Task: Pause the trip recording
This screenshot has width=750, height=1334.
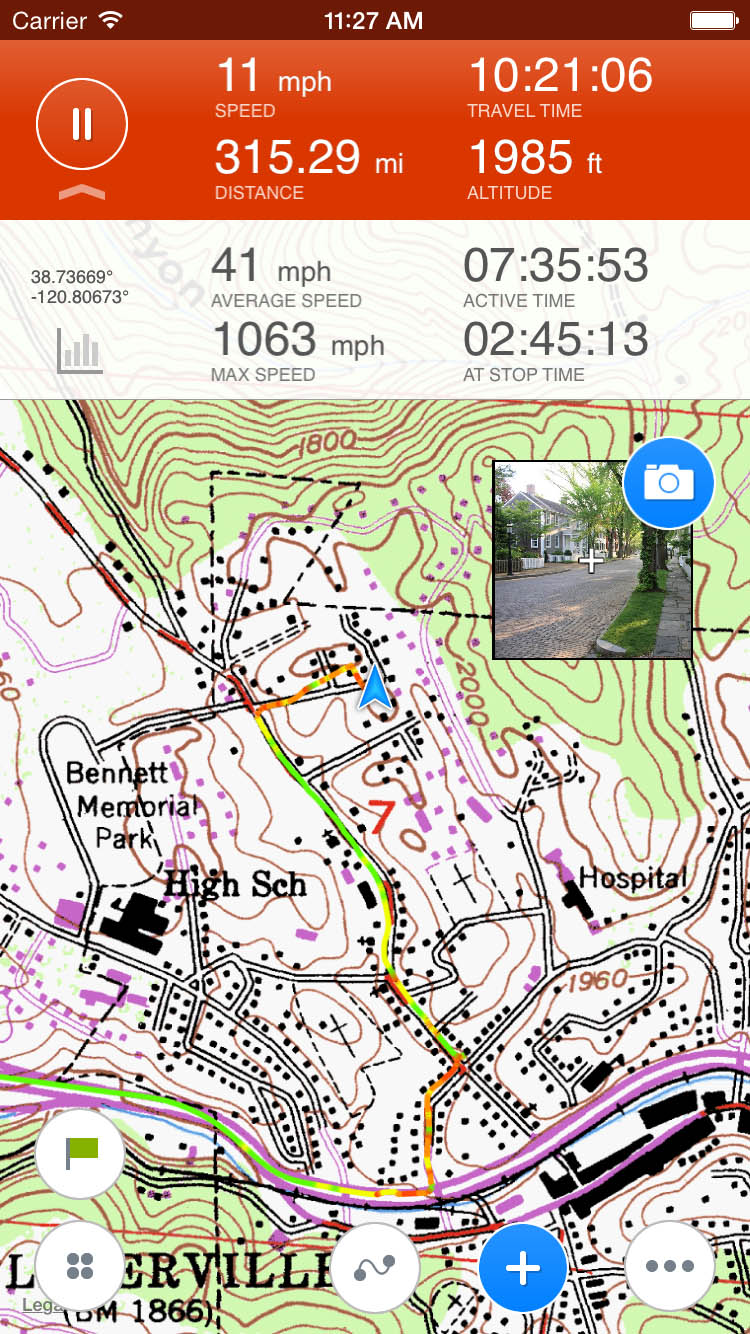Action: [82, 124]
